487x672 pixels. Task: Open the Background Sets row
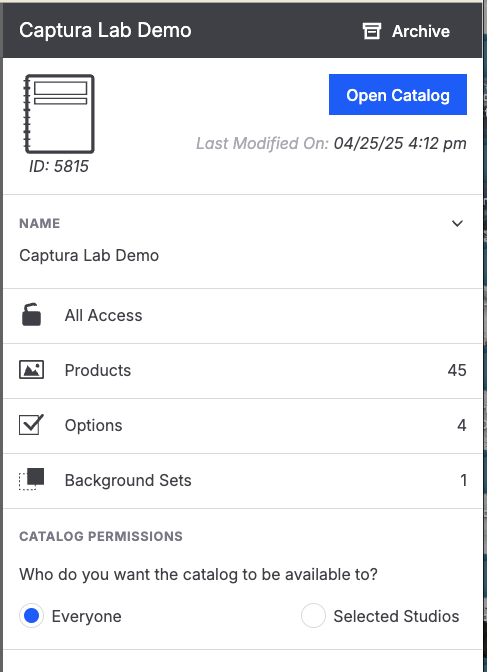click(243, 480)
